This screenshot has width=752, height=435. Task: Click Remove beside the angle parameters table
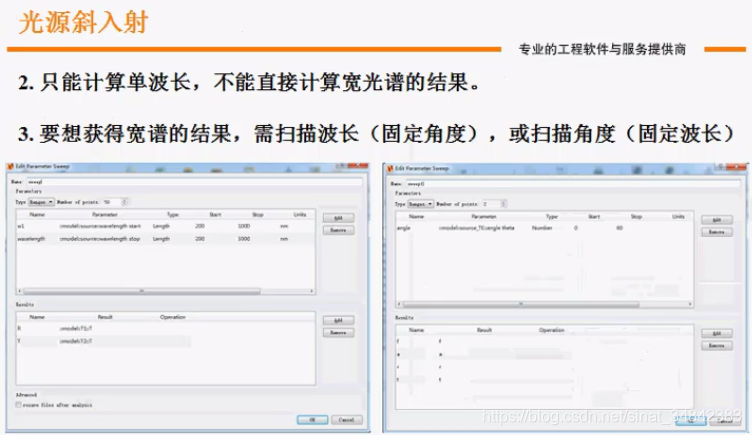[x=717, y=232]
